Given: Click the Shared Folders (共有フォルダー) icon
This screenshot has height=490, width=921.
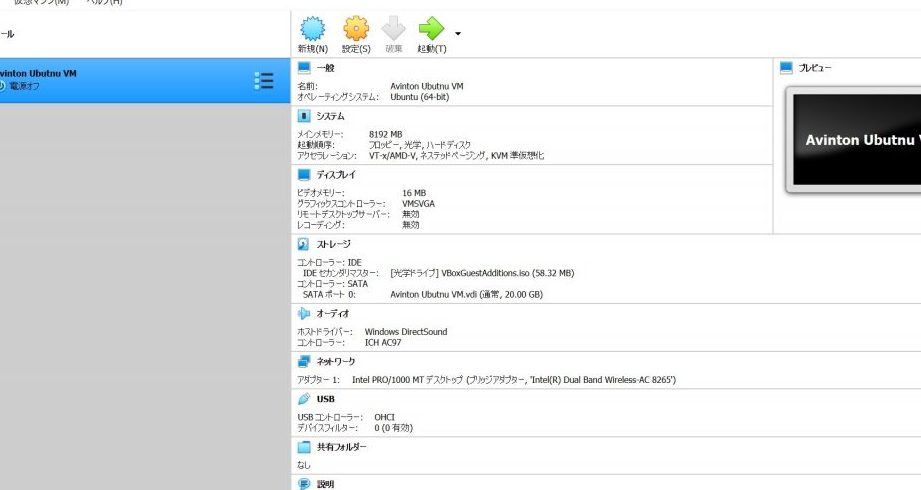Looking at the screenshot, I should tap(304, 447).
